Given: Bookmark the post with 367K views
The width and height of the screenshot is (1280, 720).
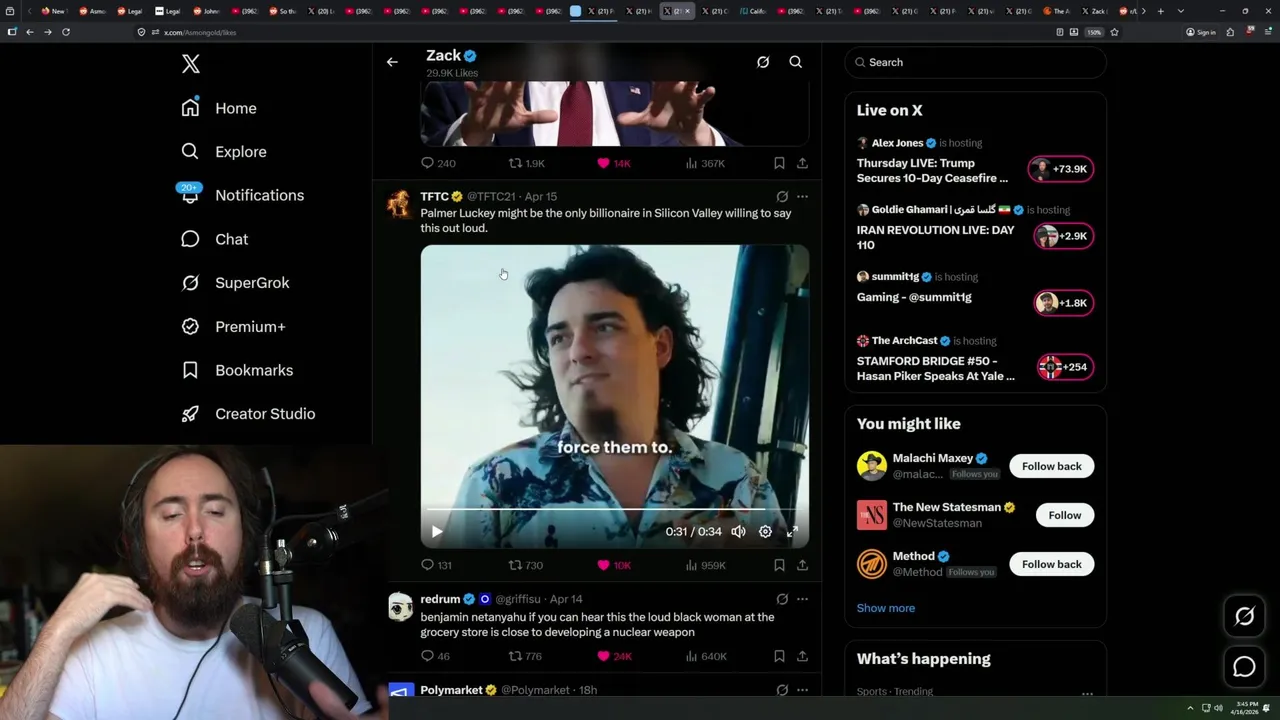Looking at the screenshot, I should [779, 163].
